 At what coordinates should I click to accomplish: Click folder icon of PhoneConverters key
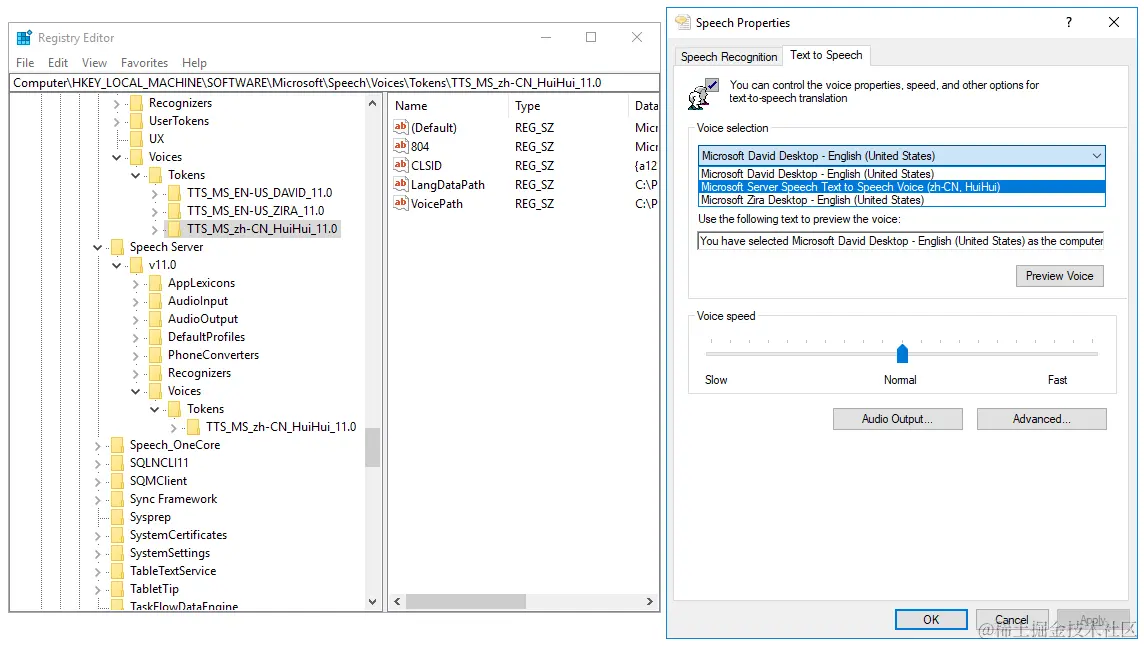click(155, 355)
